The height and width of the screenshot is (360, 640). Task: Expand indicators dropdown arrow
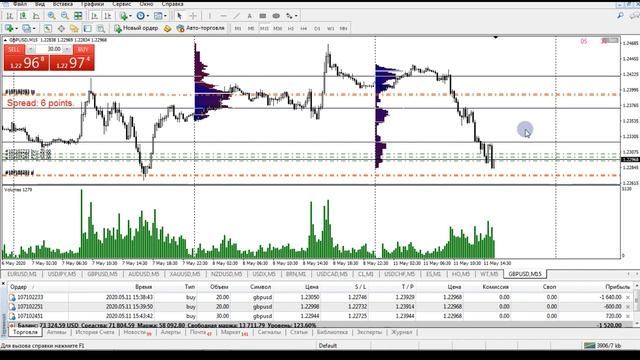pyautogui.click(x=130, y=16)
